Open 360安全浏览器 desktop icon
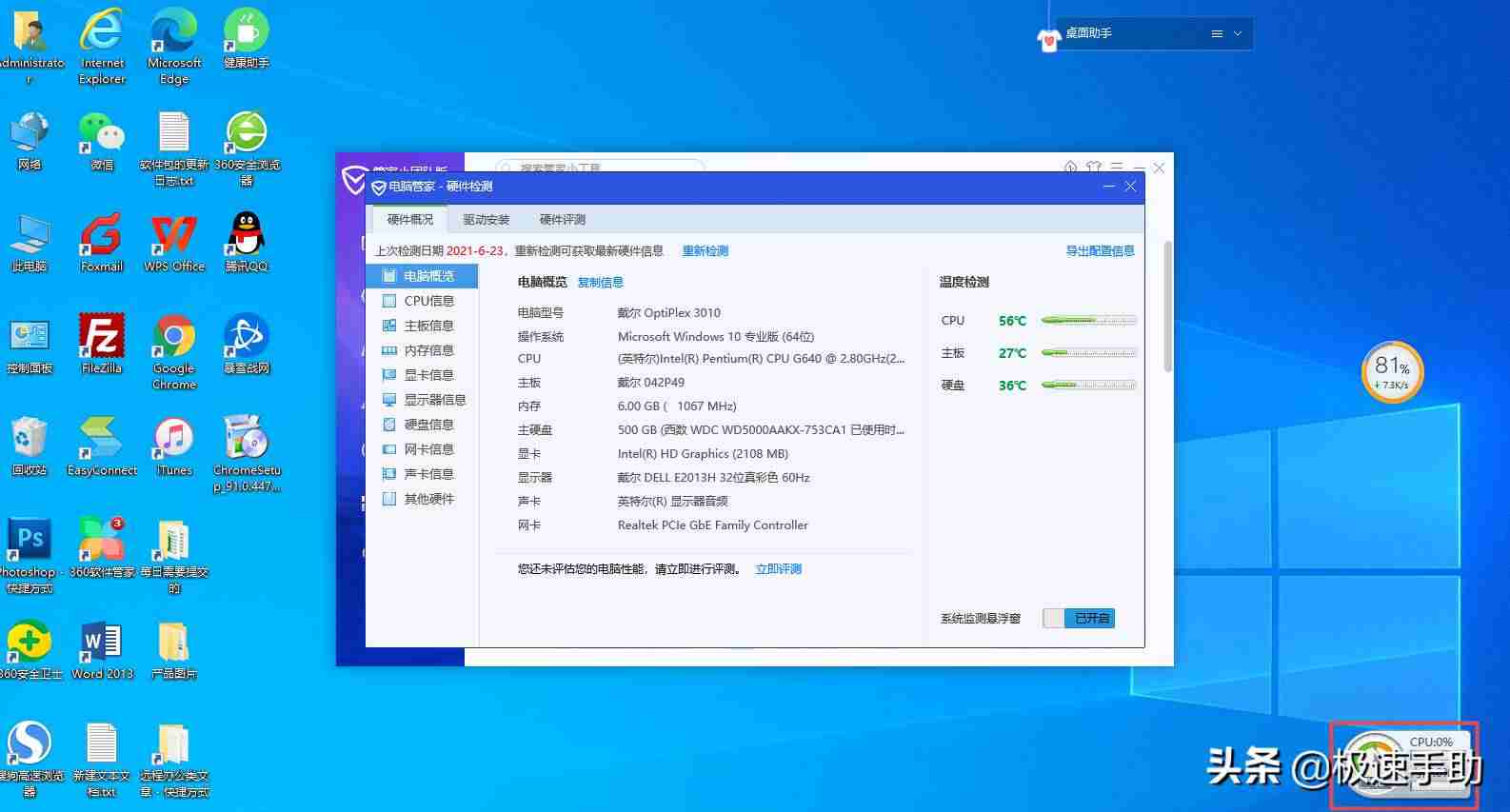 tap(247, 149)
